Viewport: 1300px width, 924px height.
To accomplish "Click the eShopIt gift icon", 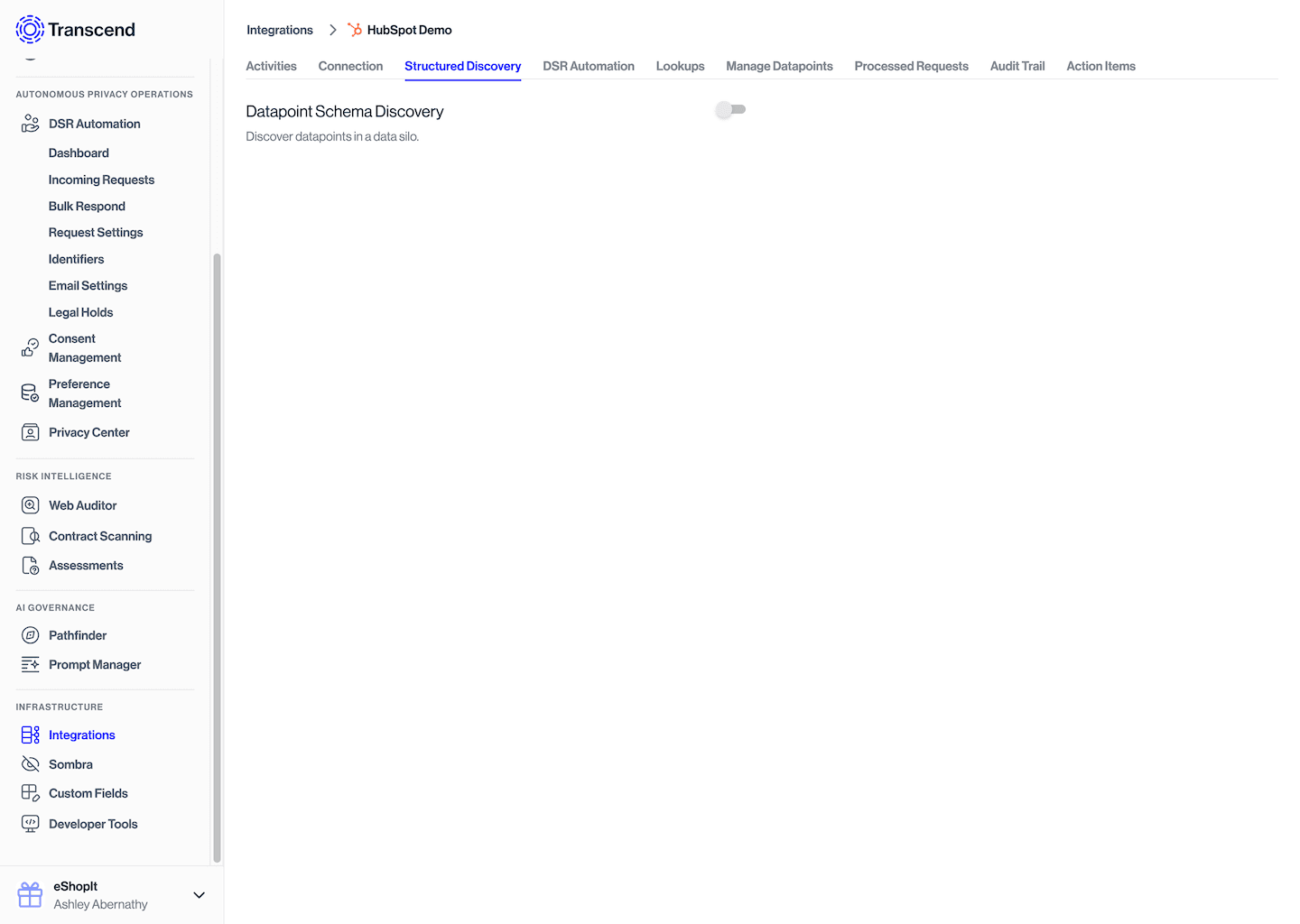I will (x=30, y=894).
